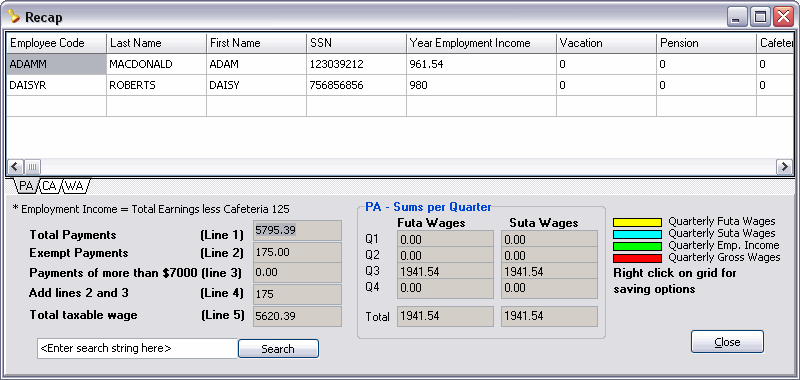Click the Recap window title icon
This screenshot has width=800, height=380.
click(14, 17)
